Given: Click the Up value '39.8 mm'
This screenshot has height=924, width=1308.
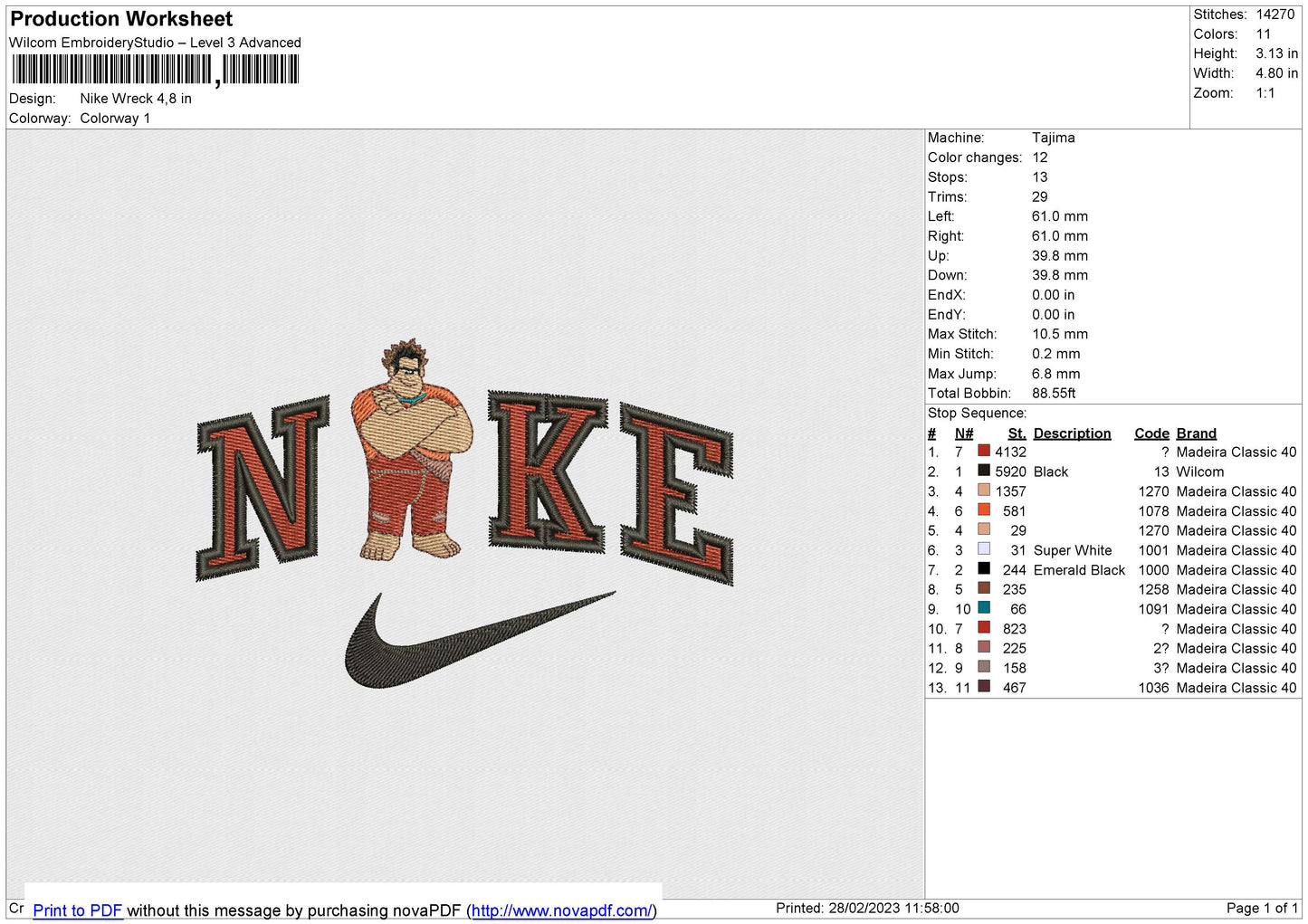Looking at the screenshot, I should click(1060, 255).
